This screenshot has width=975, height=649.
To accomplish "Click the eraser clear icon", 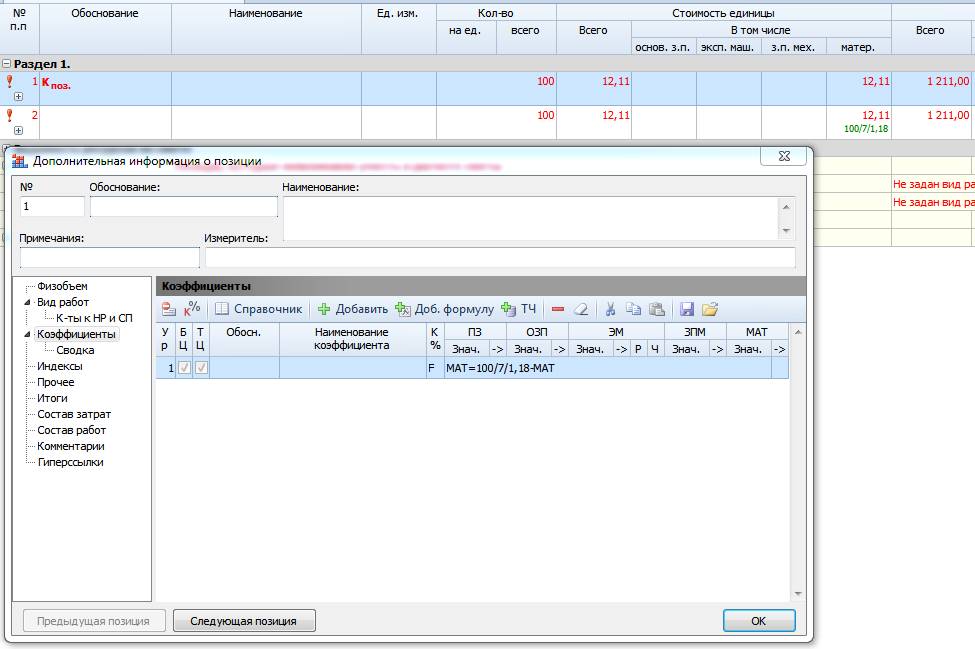I will (x=581, y=309).
